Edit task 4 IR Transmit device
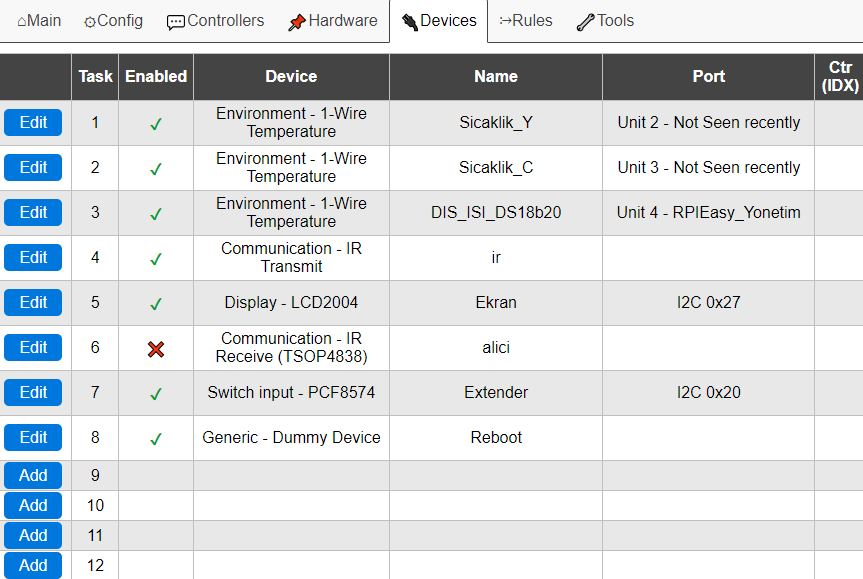Viewport: 863px width, 579px height. click(33, 257)
